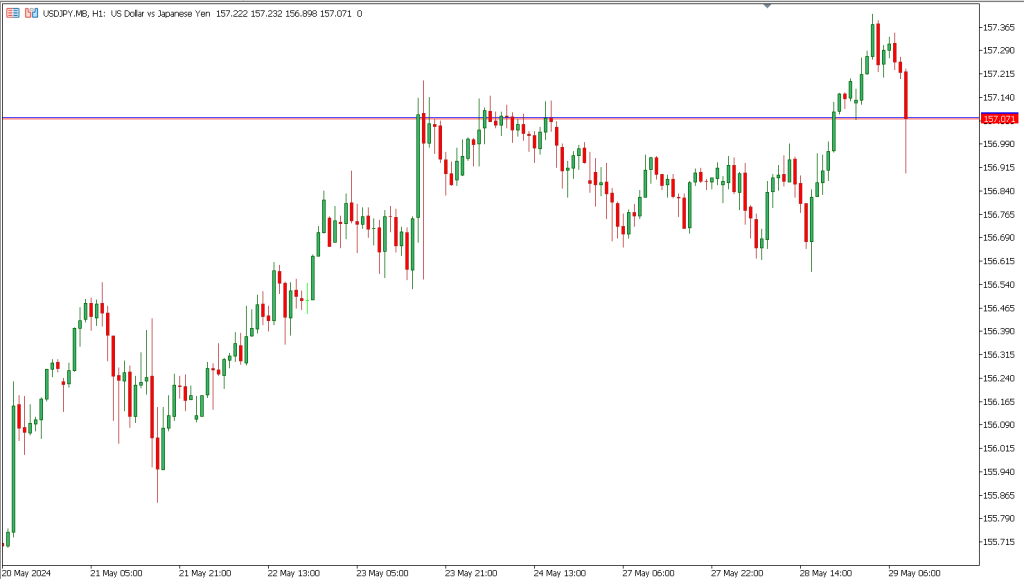Click the 157.140 price scale label
Screen dimensions: 1024x579
pos(999,97)
